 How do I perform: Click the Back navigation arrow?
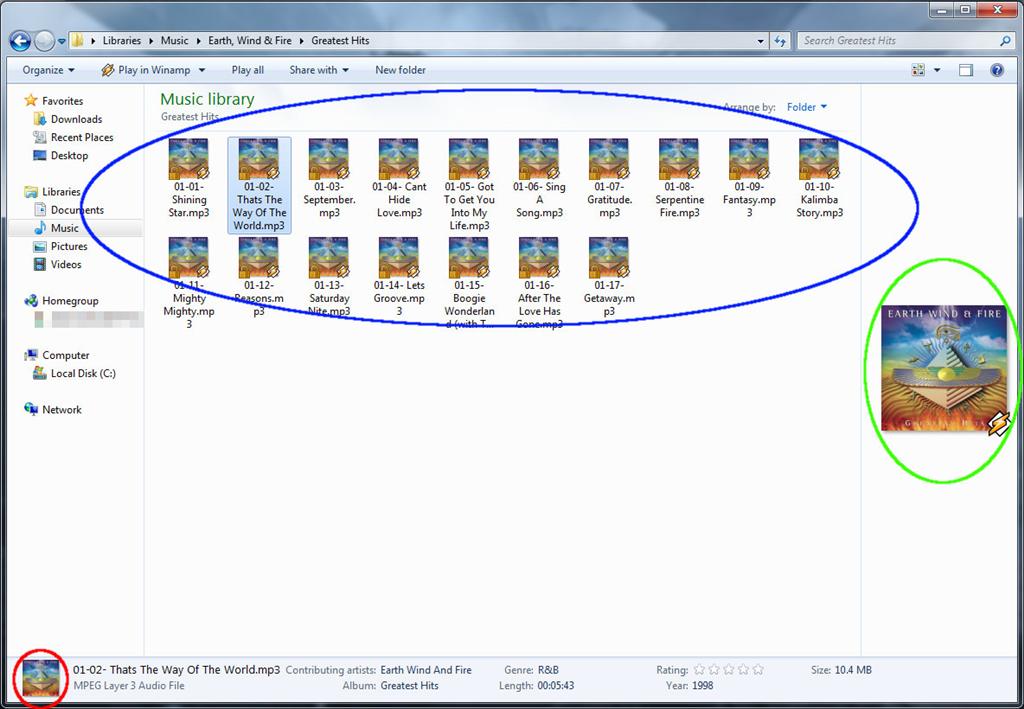click(x=20, y=42)
